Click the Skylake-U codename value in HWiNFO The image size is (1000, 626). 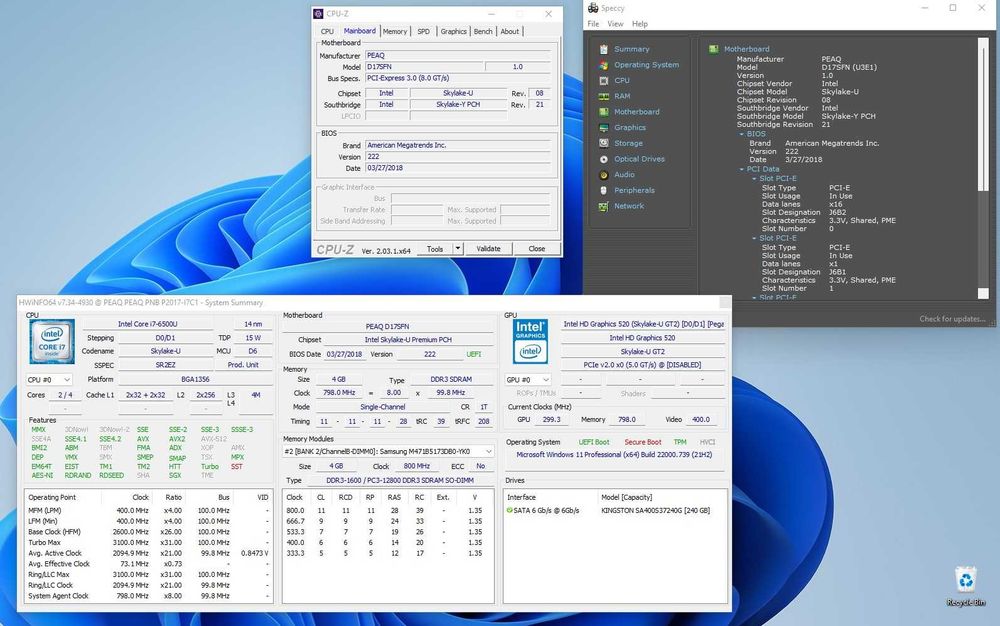tap(165, 351)
